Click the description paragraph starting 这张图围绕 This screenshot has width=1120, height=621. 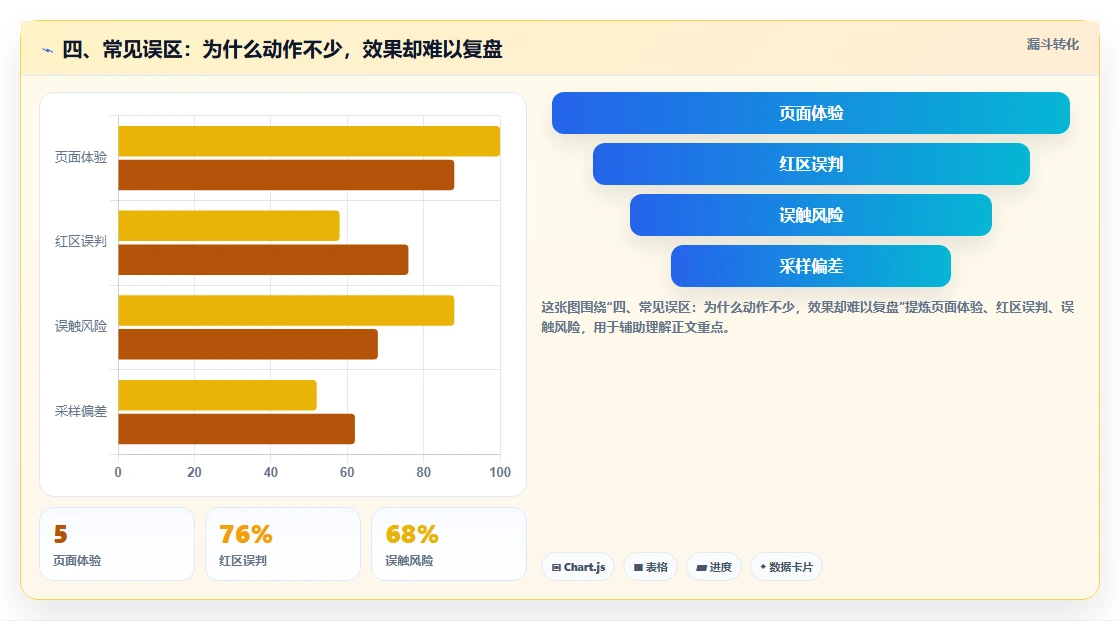808,317
